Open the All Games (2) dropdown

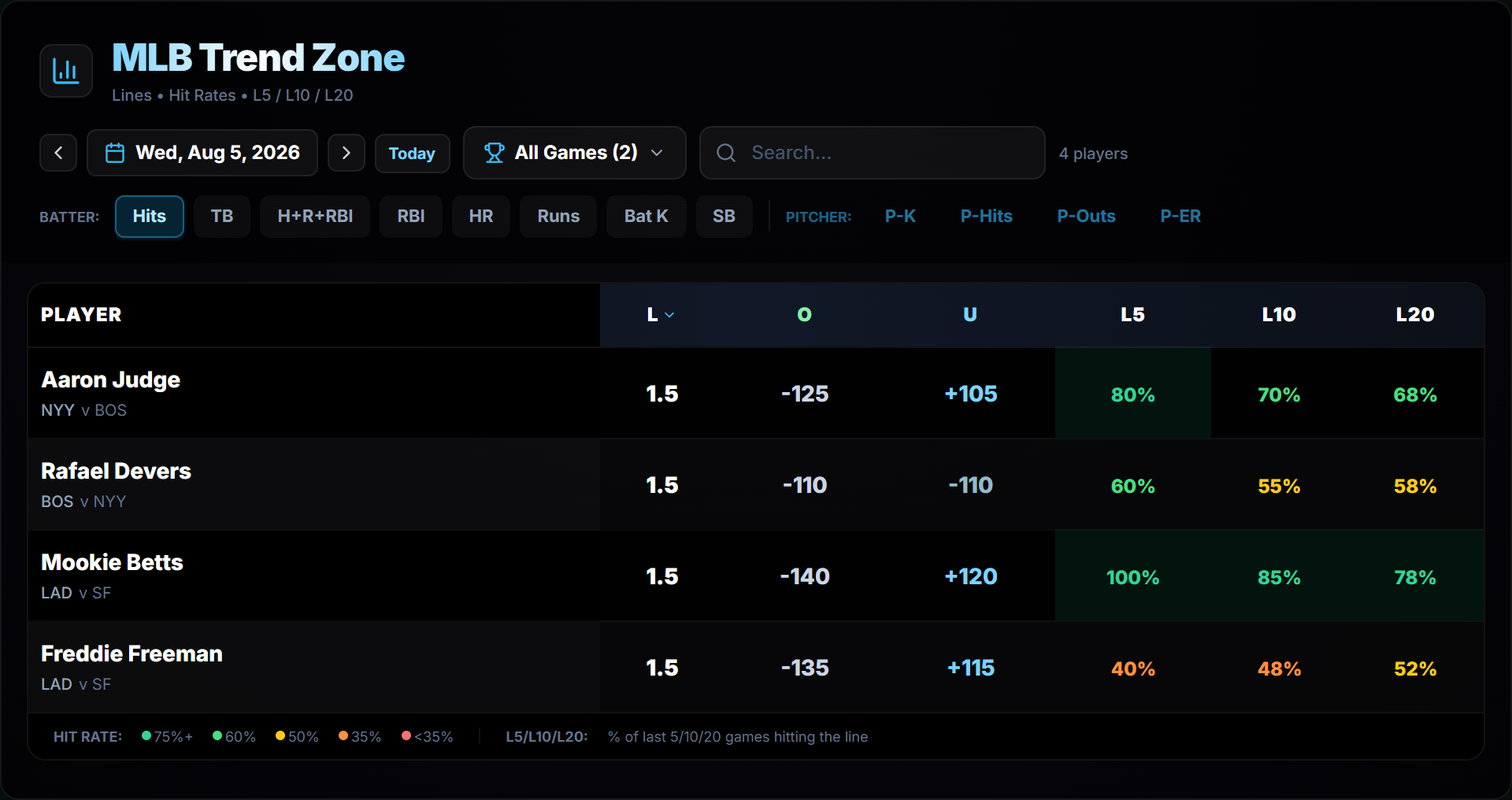click(575, 153)
